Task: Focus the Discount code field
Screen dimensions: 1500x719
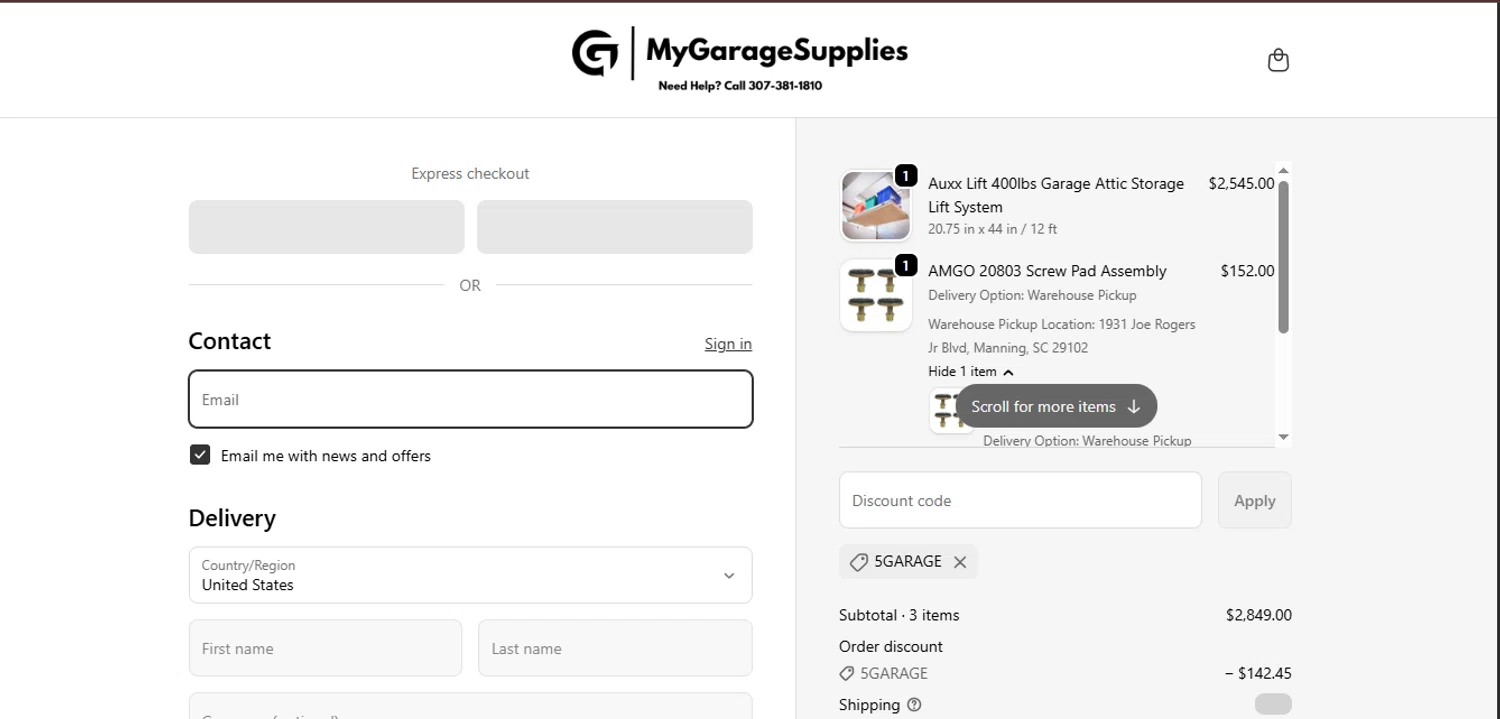Action: pyautogui.click(x=1020, y=500)
